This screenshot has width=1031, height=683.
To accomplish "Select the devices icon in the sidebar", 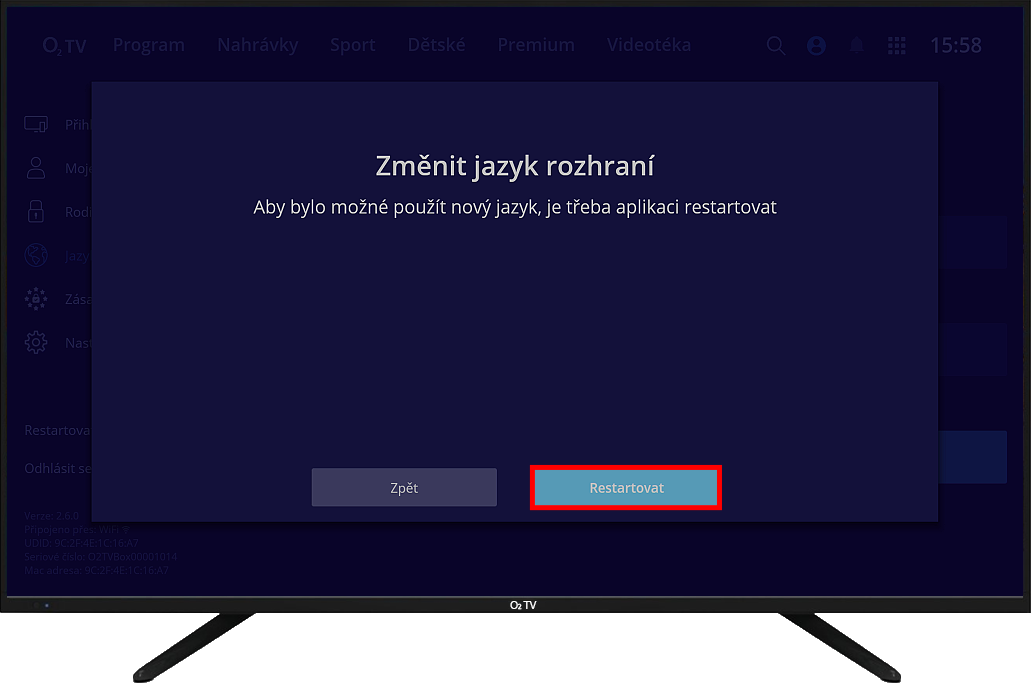I will (x=36, y=124).
